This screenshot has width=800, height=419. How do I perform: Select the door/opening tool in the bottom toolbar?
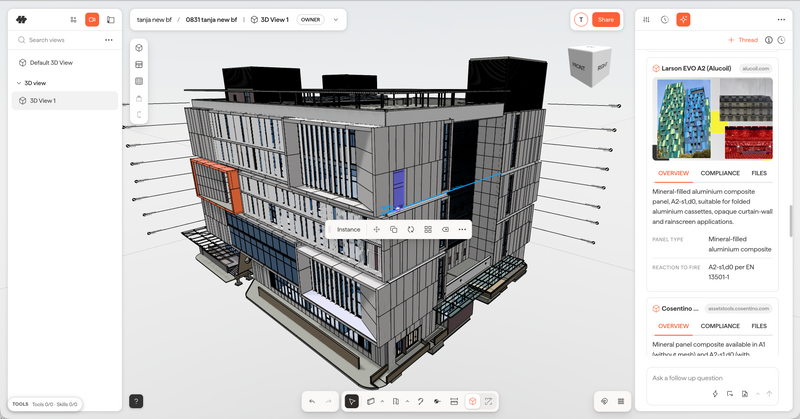tap(395, 402)
